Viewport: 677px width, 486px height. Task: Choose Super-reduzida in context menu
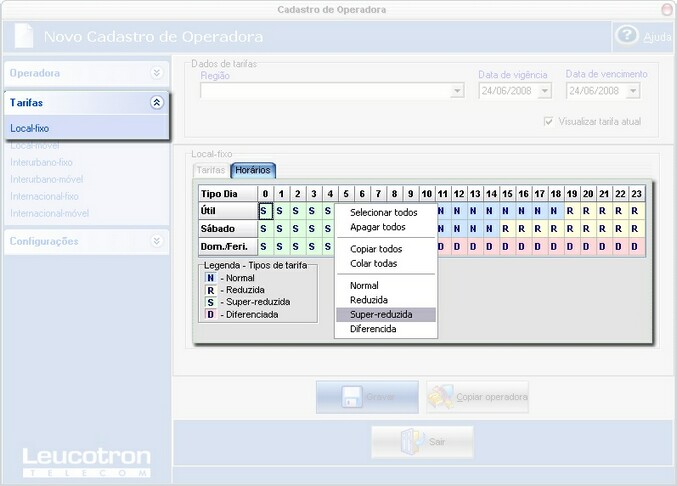click(386, 314)
